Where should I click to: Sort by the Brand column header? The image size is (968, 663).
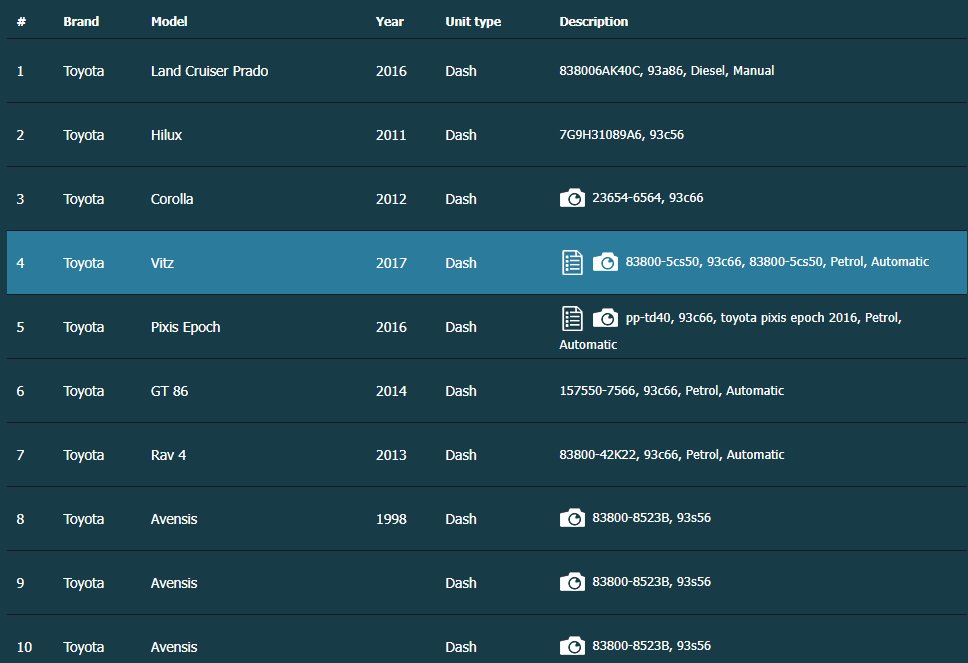tap(81, 22)
